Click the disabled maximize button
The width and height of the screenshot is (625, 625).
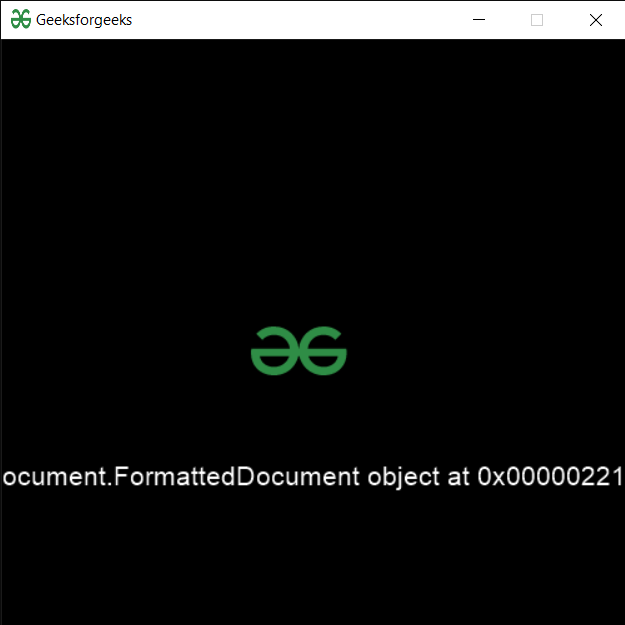click(x=537, y=20)
